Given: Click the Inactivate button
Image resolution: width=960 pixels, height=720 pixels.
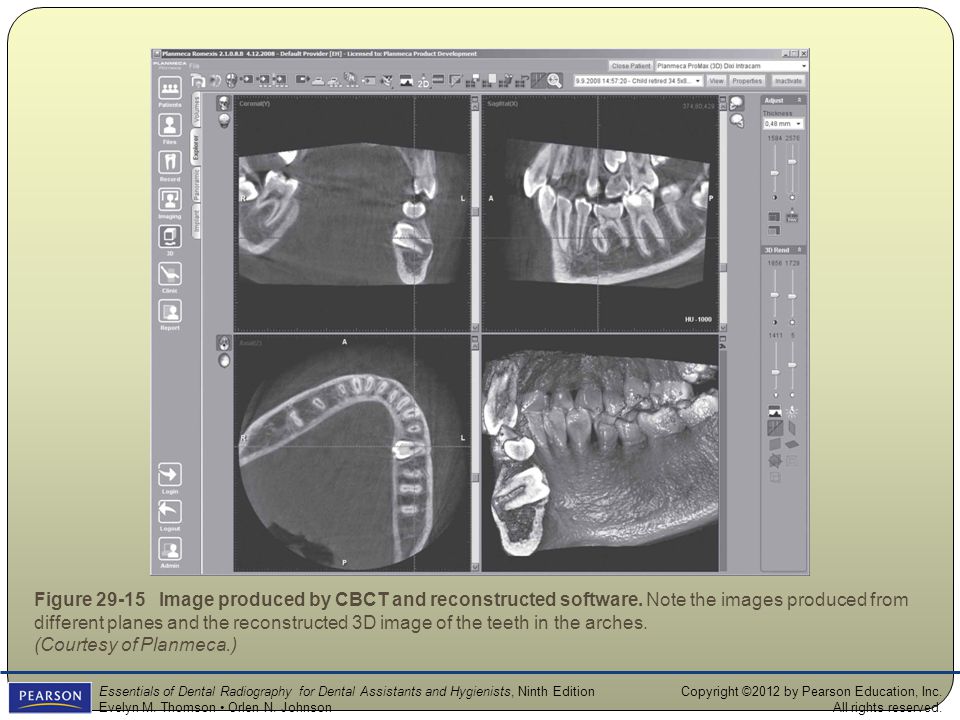Looking at the screenshot, I should pos(788,81).
